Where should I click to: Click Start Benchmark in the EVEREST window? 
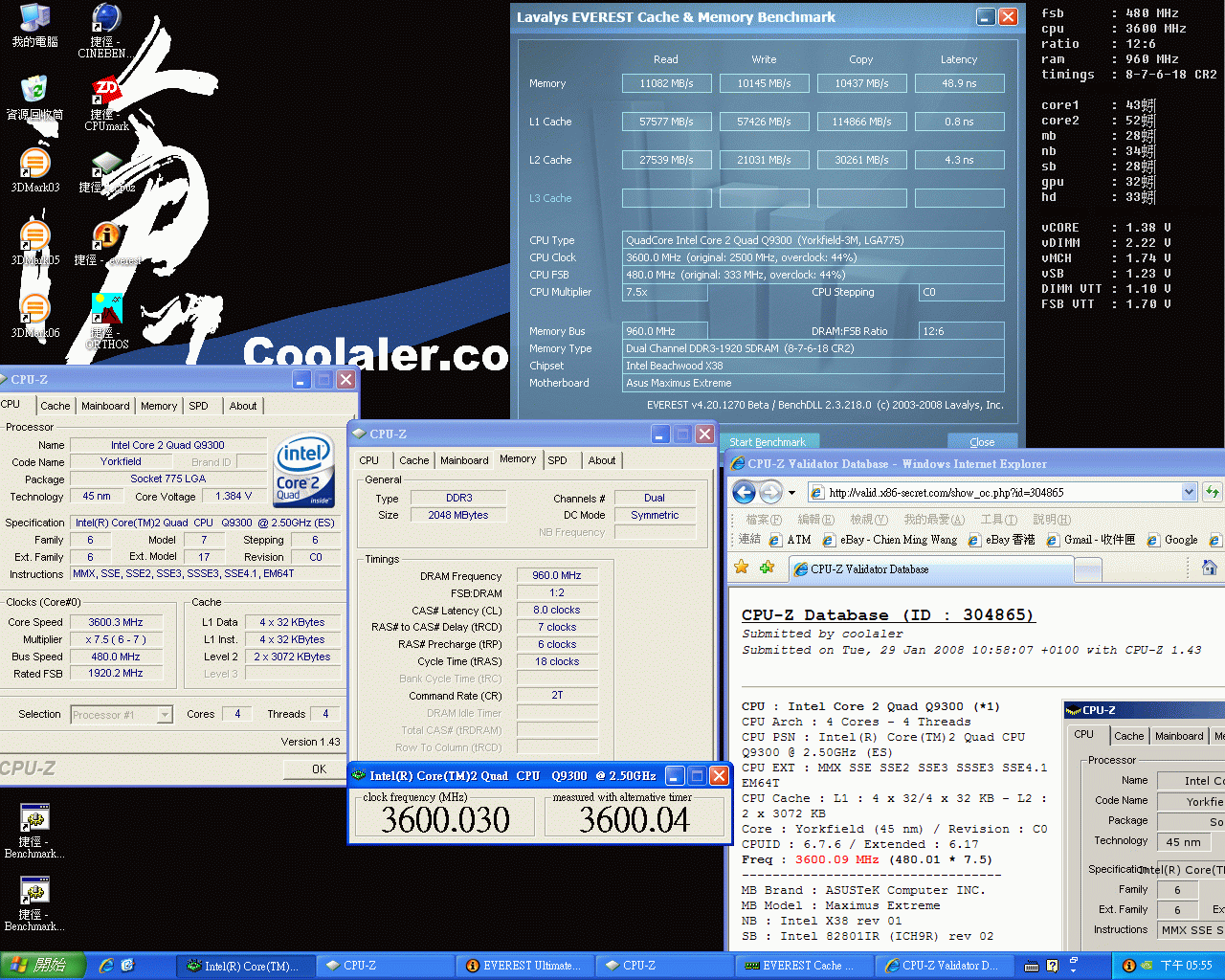pyautogui.click(x=767, y=442)
